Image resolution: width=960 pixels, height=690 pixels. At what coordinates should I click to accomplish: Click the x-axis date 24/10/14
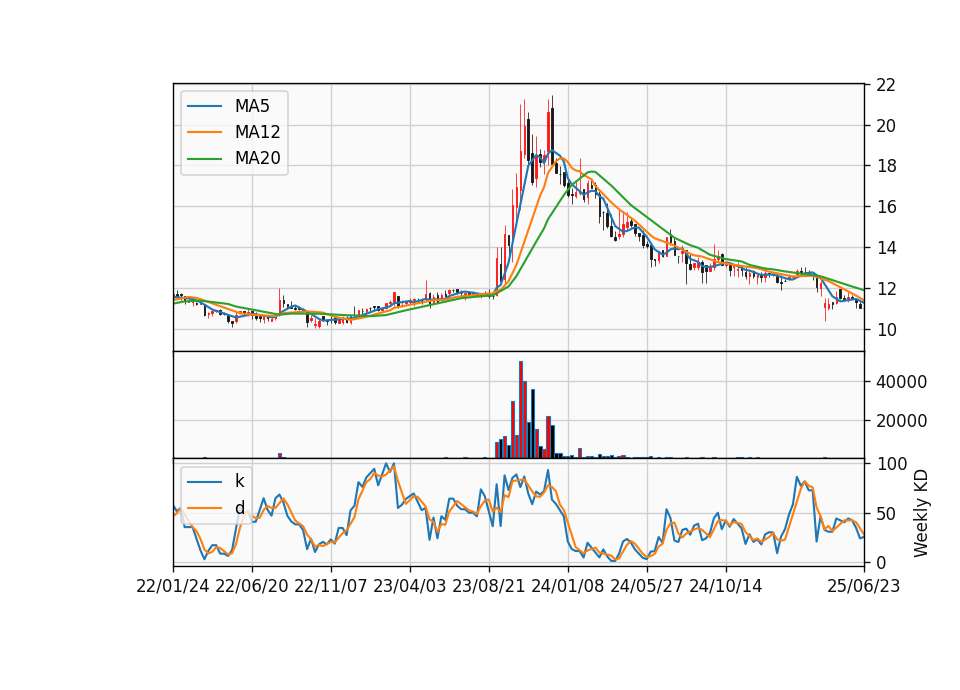(x=726, y=587)
